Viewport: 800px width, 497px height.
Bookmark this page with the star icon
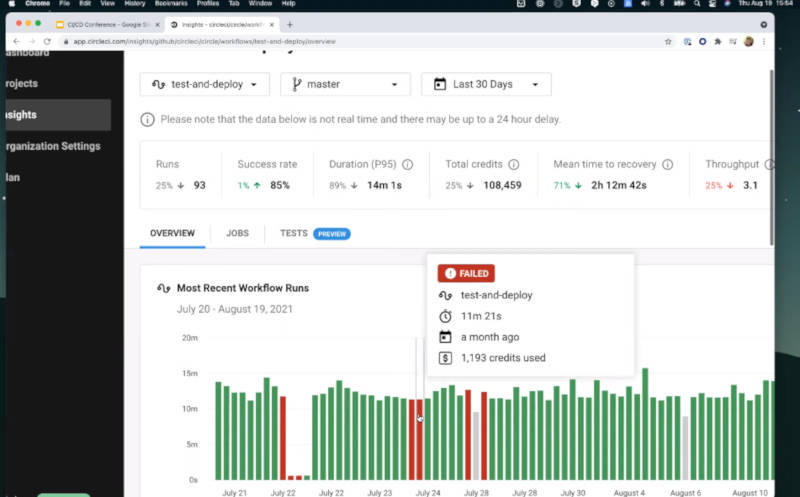click(668, 41)
